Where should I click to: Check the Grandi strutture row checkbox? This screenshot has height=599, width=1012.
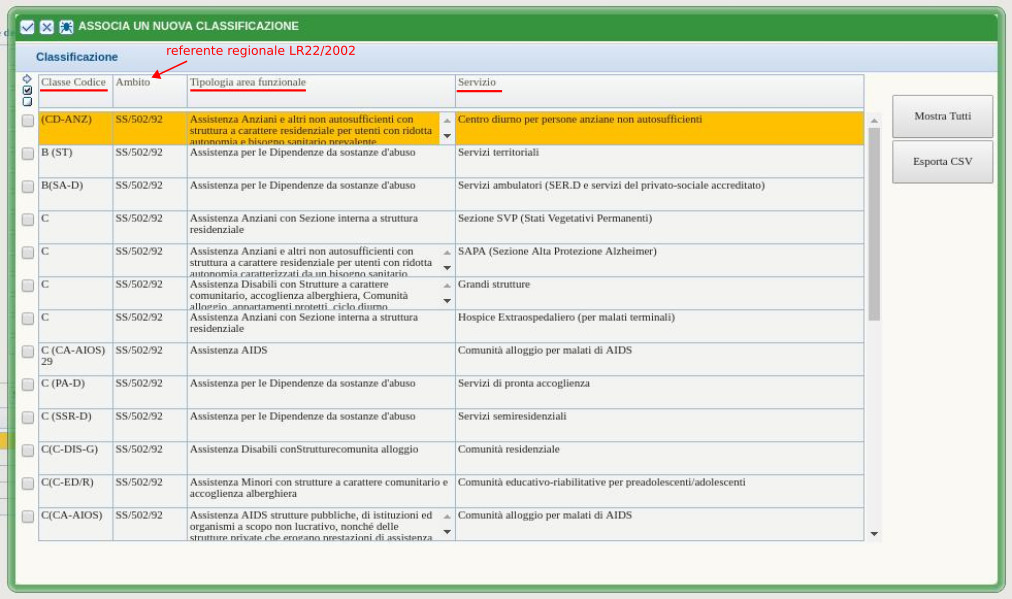[28, 285]
